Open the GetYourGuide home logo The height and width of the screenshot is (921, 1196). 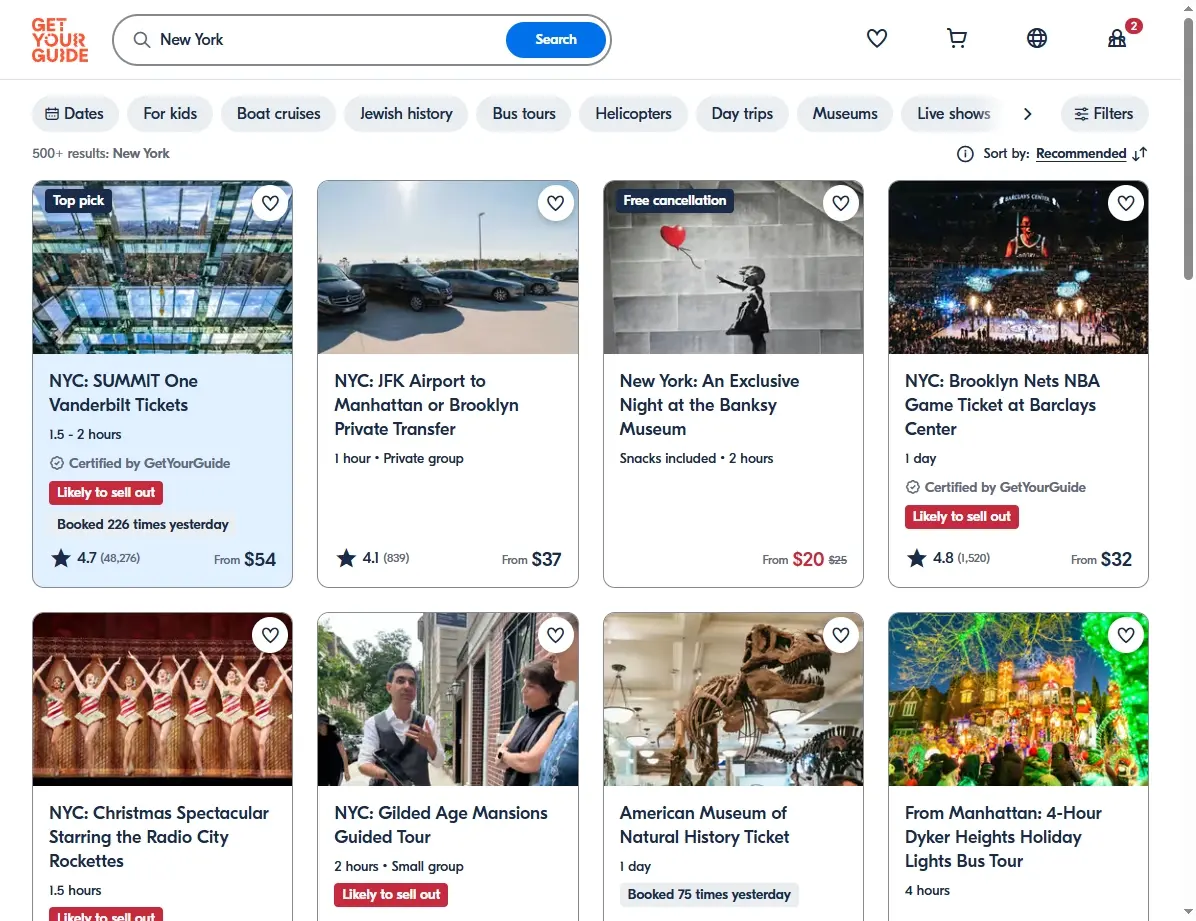(59, 40)
